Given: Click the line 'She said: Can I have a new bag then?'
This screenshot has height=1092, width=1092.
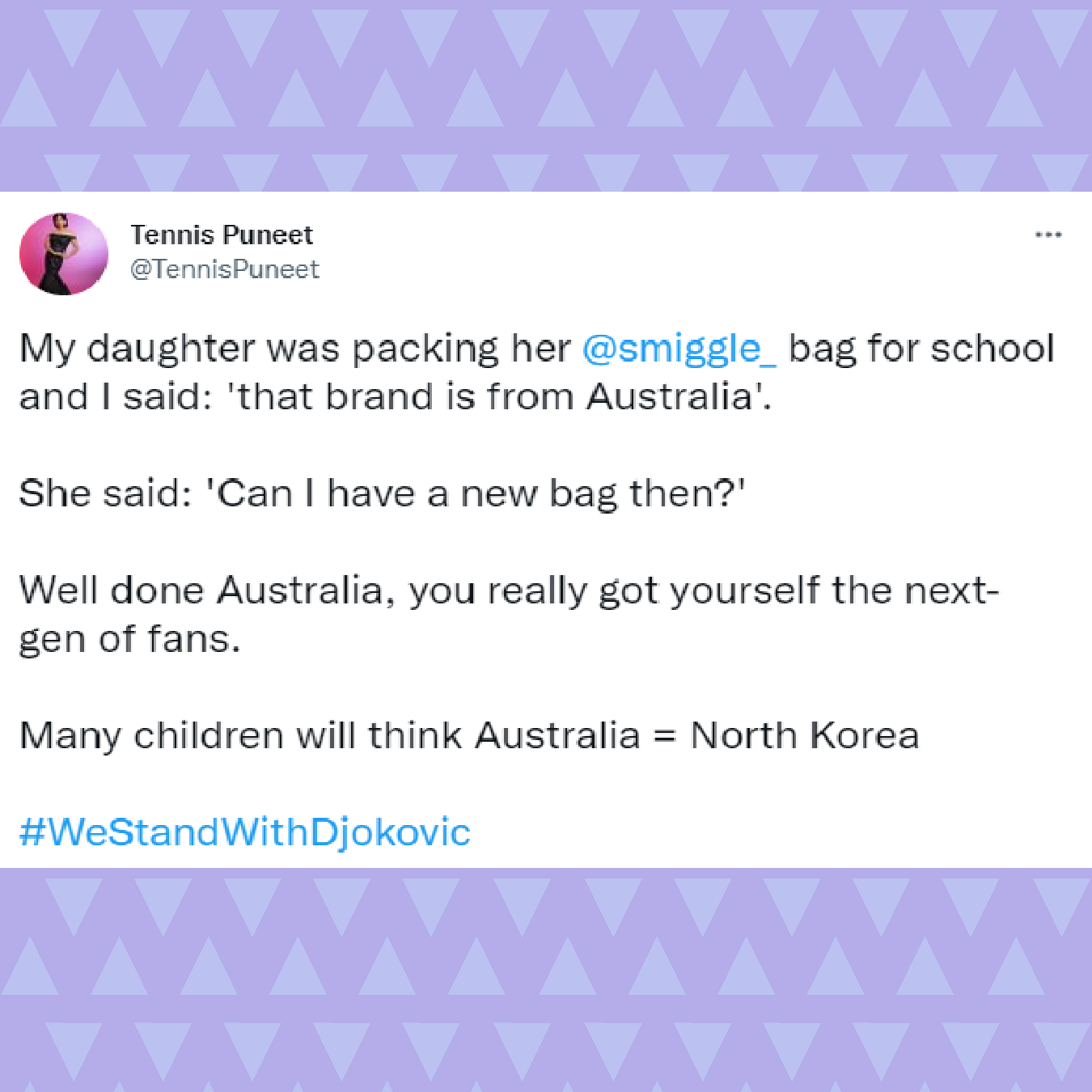Looking at the screenshot, I should click(x=383, y=493).
